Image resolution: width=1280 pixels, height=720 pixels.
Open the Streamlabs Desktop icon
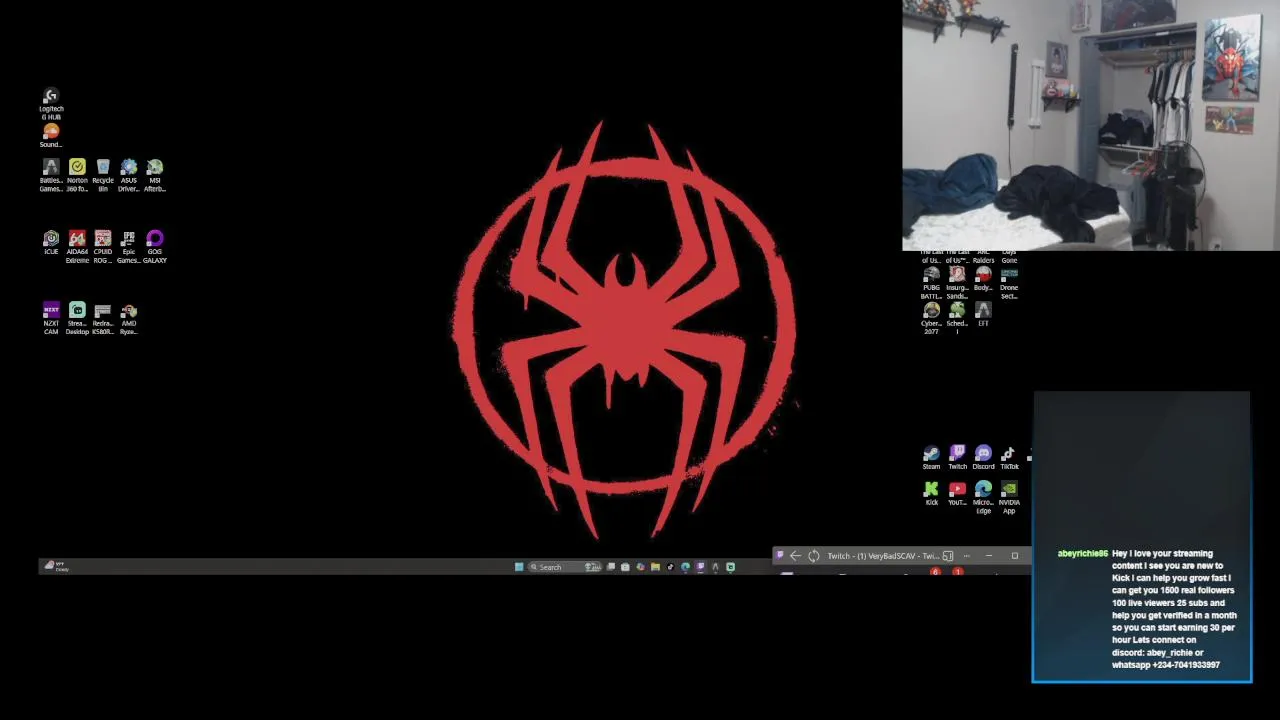[x=77, y=319]
